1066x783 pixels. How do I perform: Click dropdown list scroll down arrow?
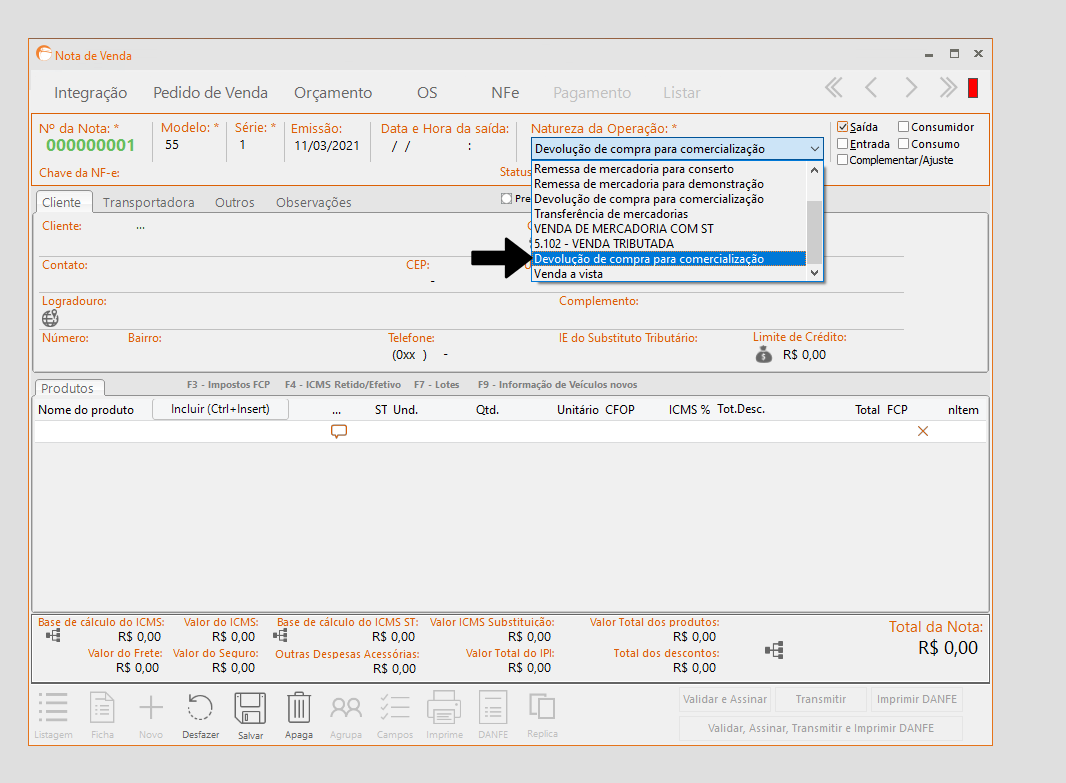[814, 273]
